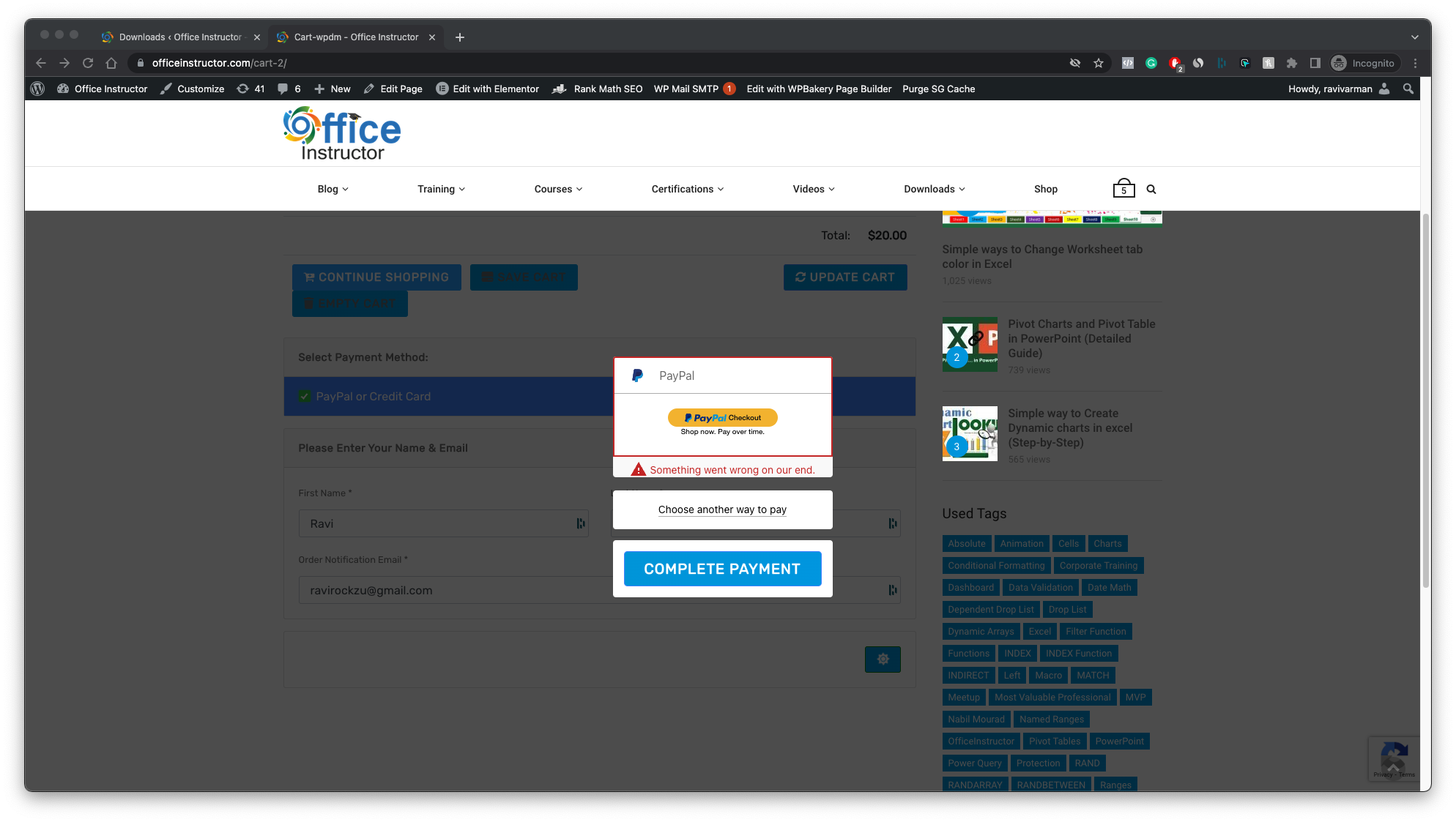1456x822 pixels.
Task: Expand the Training menu
Action: (441, 189)
